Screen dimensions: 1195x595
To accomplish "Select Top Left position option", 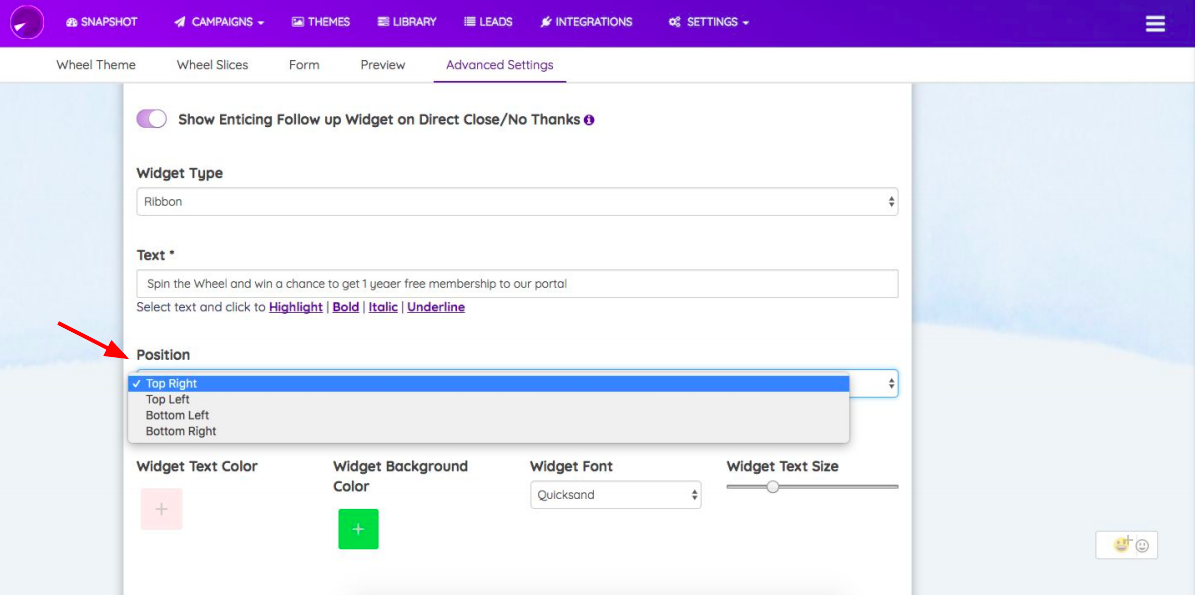I will [489, 399].
